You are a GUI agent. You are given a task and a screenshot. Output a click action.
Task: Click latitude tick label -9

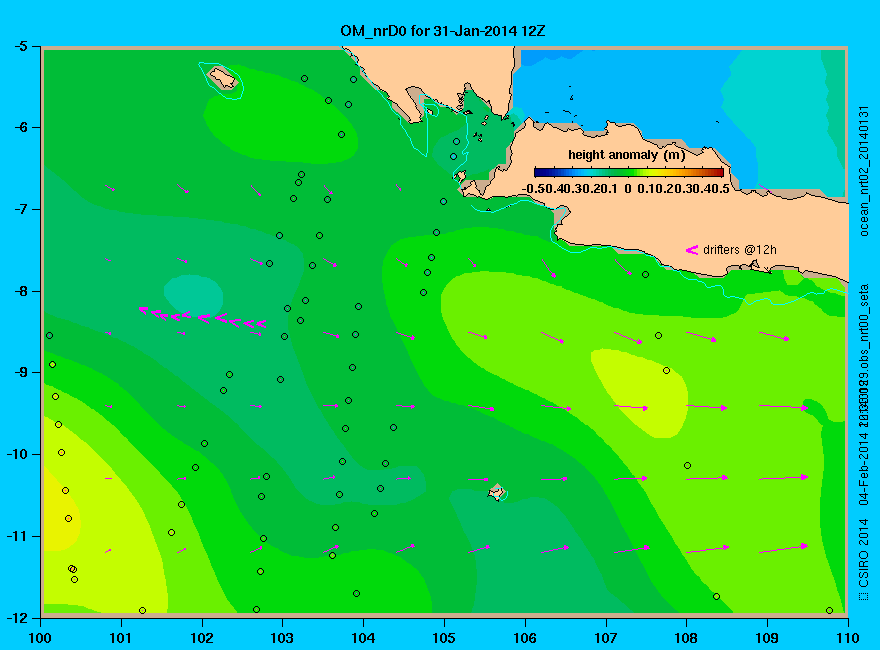coord(19,373)
